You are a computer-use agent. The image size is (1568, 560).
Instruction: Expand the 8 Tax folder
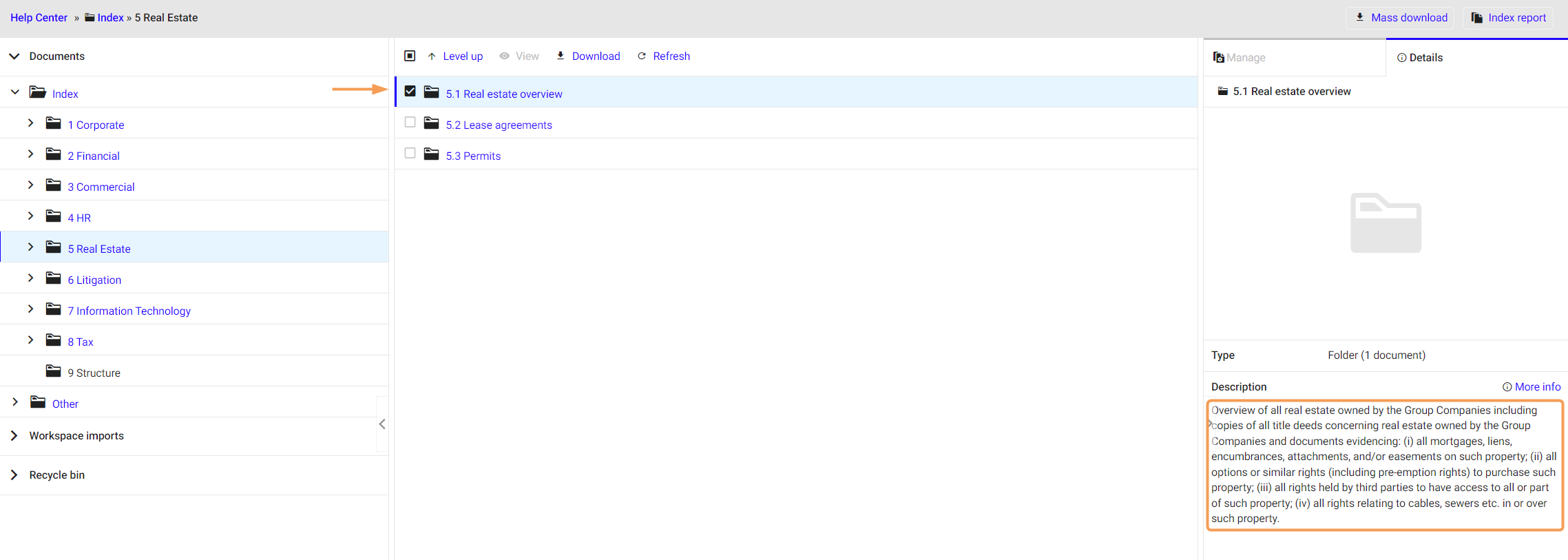(30, 340)
